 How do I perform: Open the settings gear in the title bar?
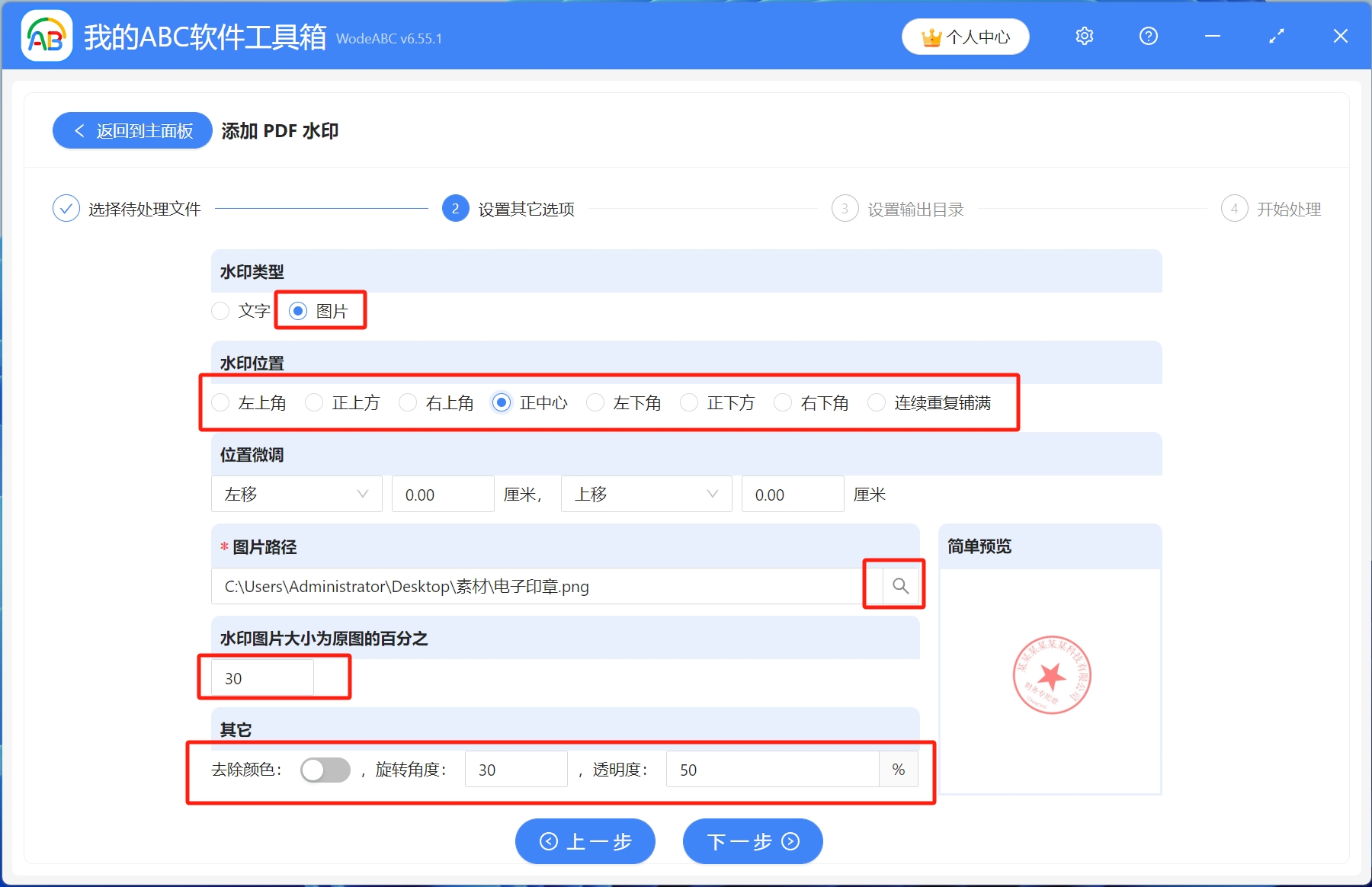tap(1084, 36)
